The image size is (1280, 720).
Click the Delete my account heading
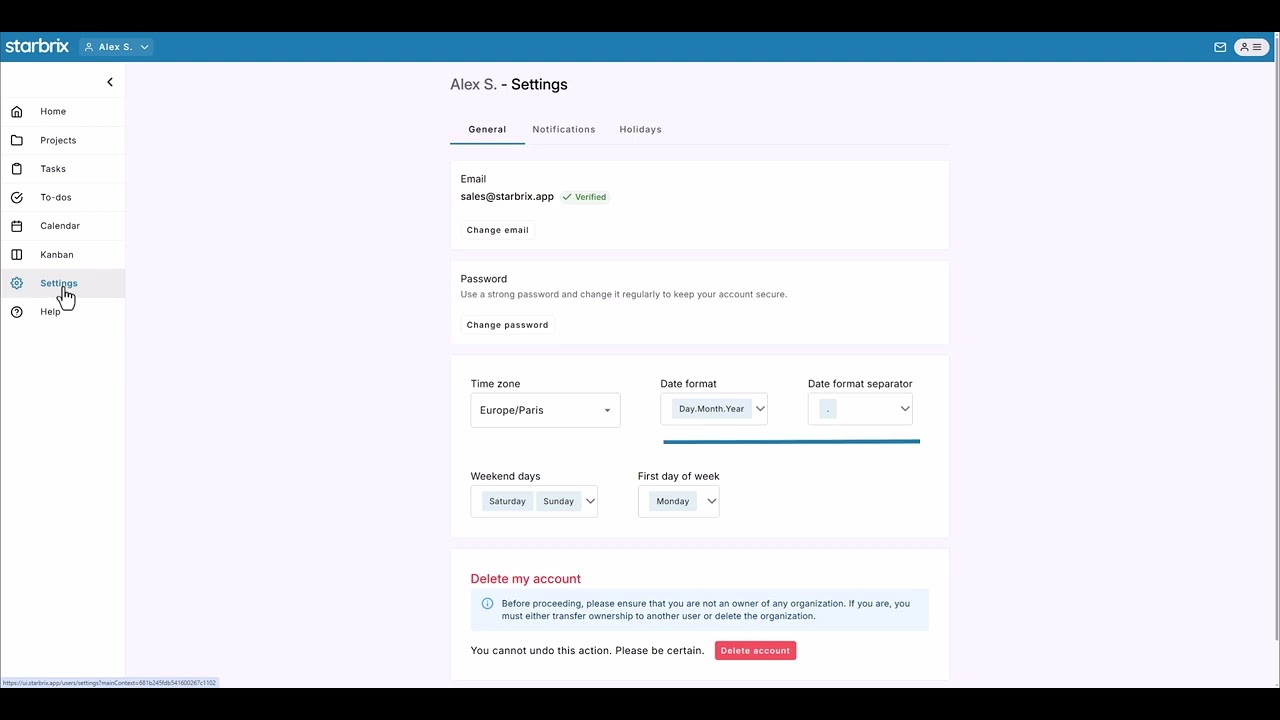click(526, 579)
